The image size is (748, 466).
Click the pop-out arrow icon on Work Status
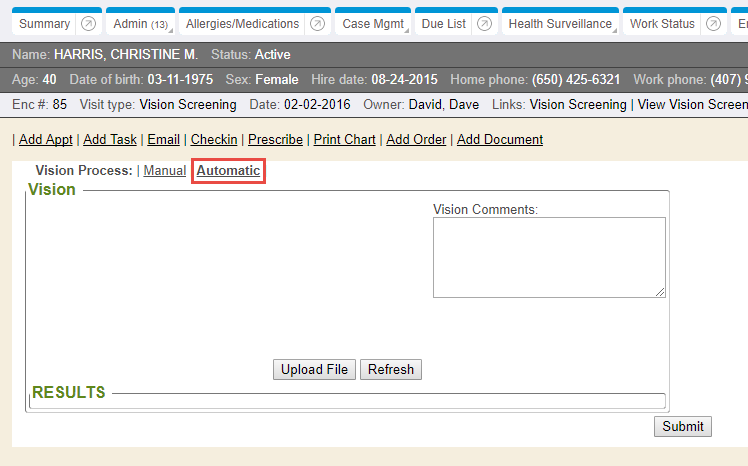pyautogui.click(x=713, y=24)
